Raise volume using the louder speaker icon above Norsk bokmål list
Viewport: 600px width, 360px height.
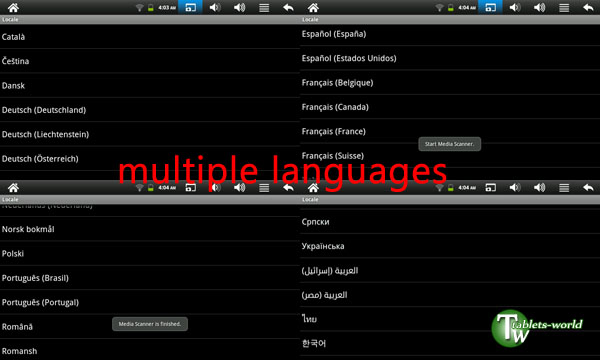click(x=240, y=187)
